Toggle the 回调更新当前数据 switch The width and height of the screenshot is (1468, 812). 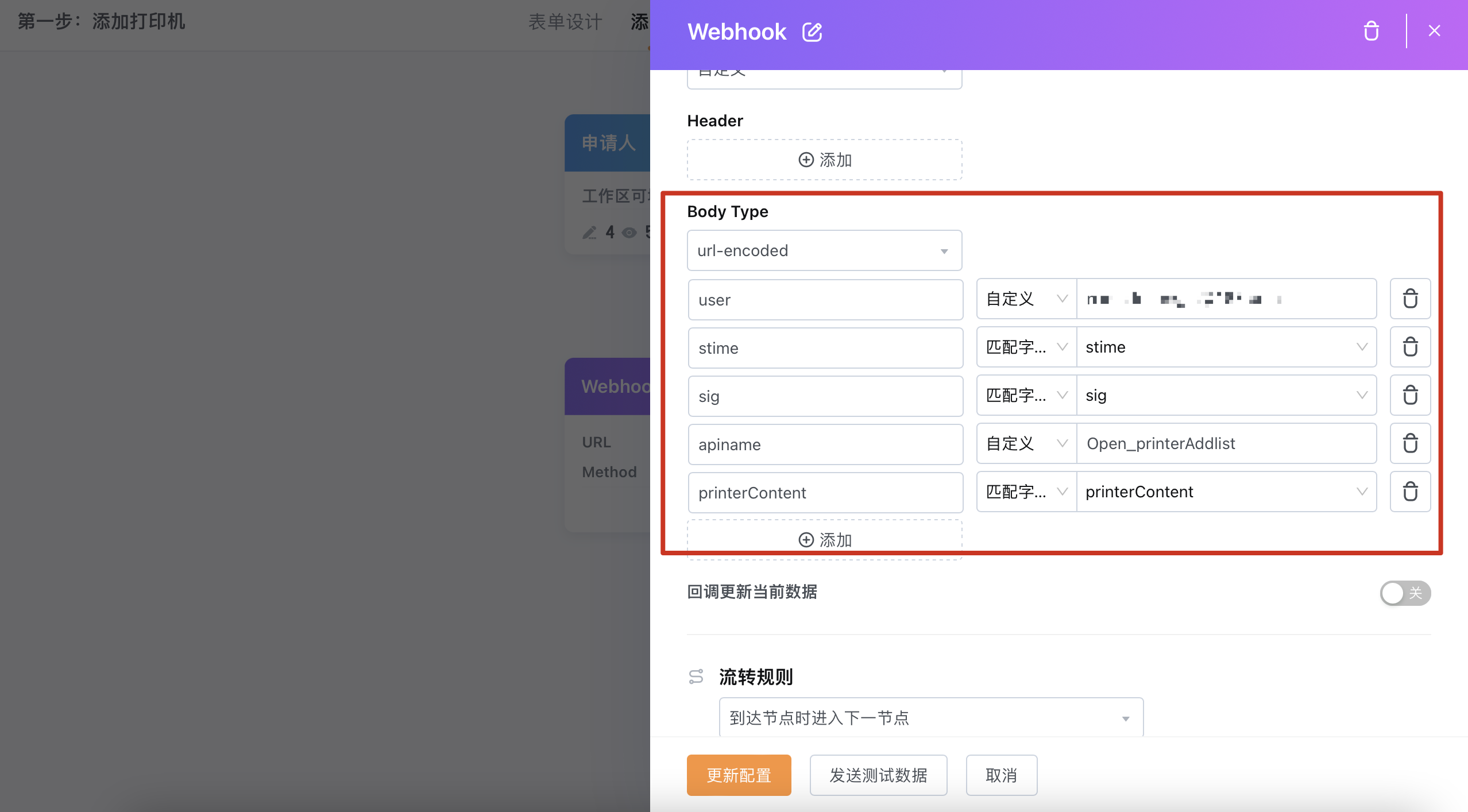pos(1405,593)
